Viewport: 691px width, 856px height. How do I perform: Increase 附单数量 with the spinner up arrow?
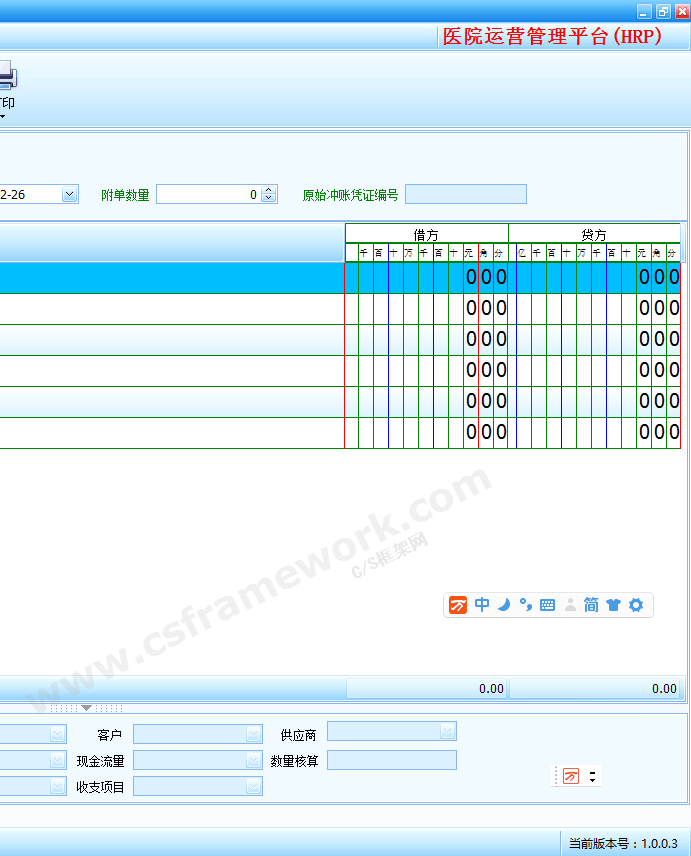[269, 191]
